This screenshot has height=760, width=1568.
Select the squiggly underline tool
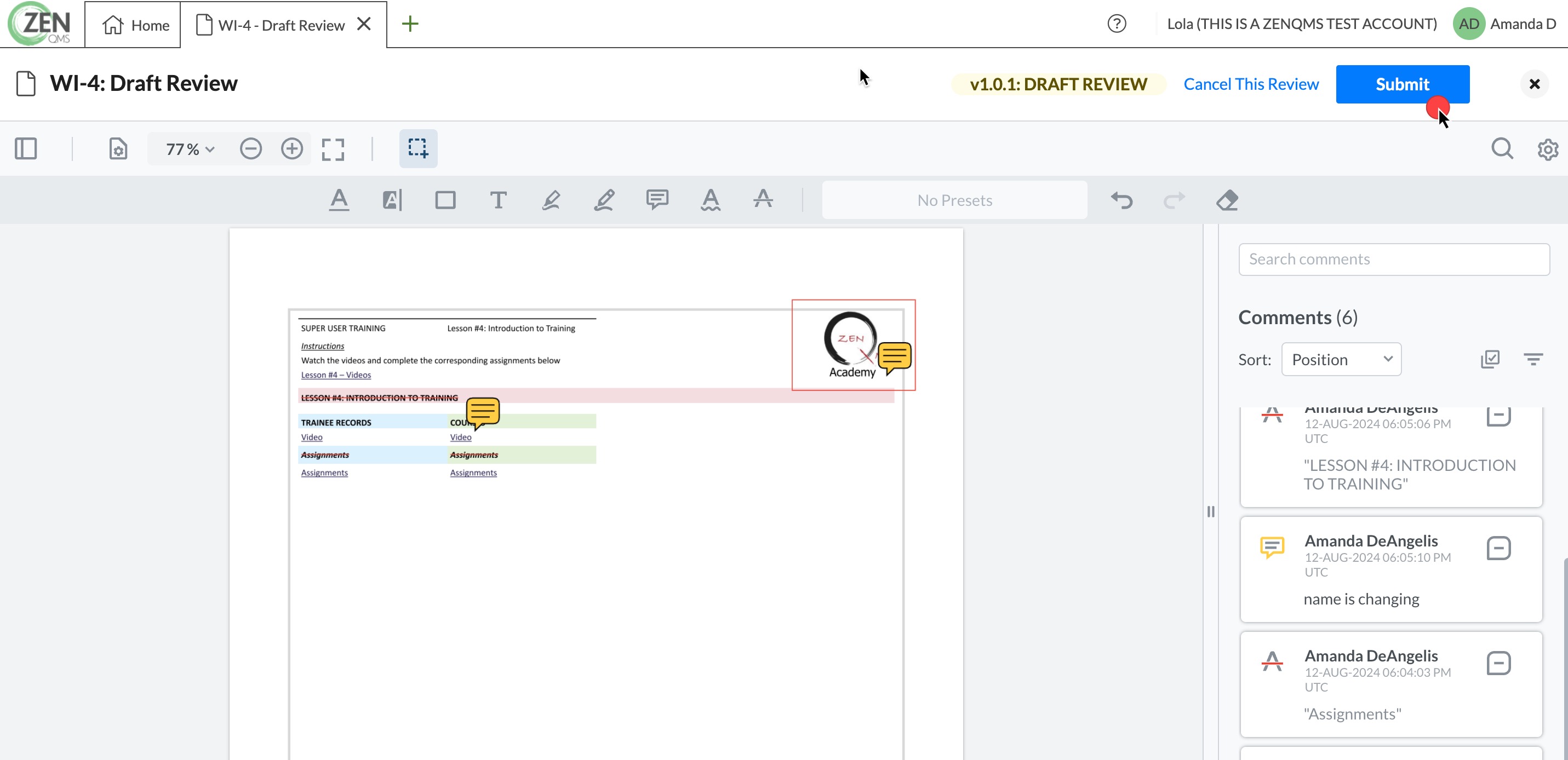pos(711,200)
